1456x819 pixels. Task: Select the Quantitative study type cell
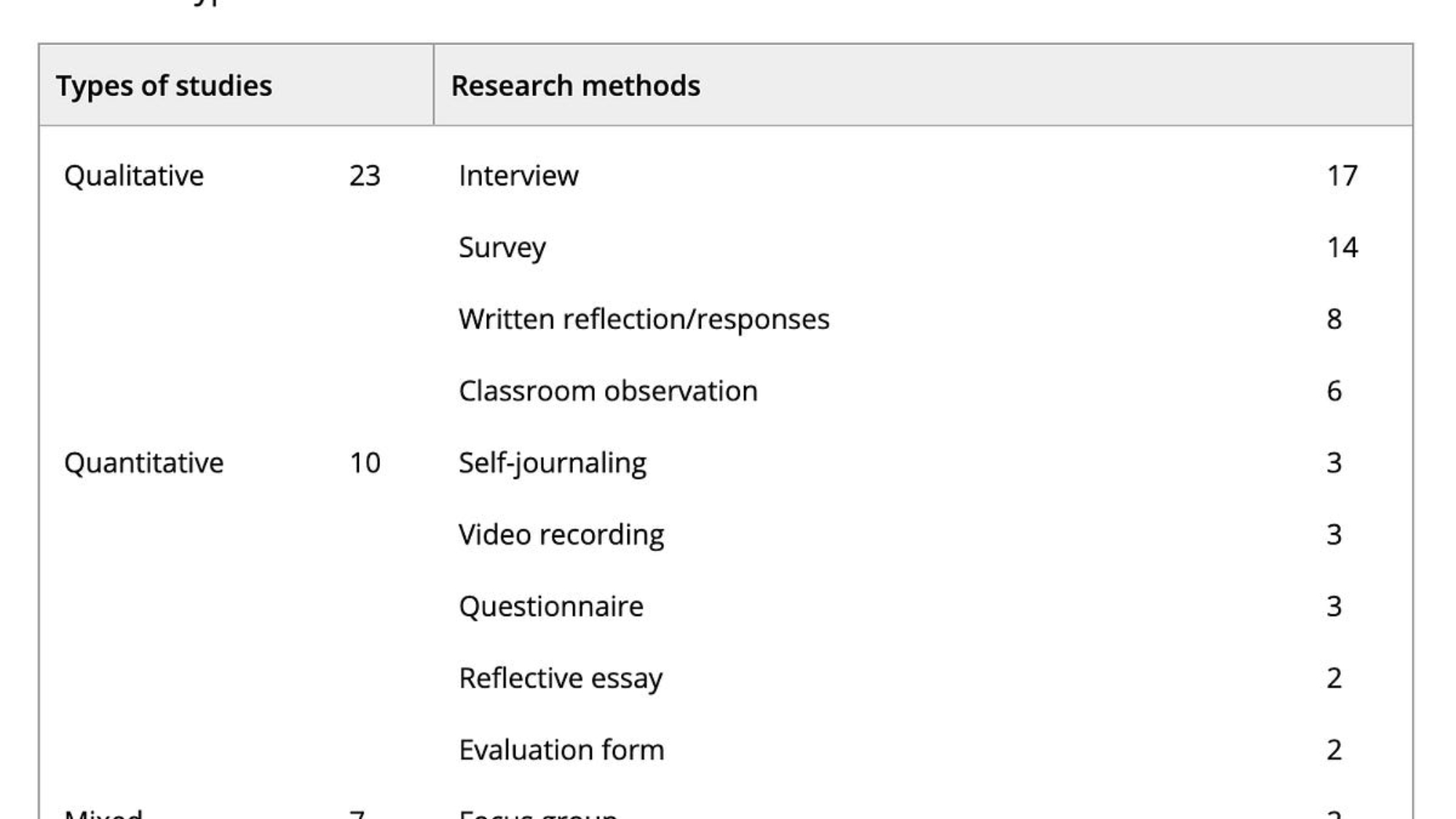coord(143,463)
